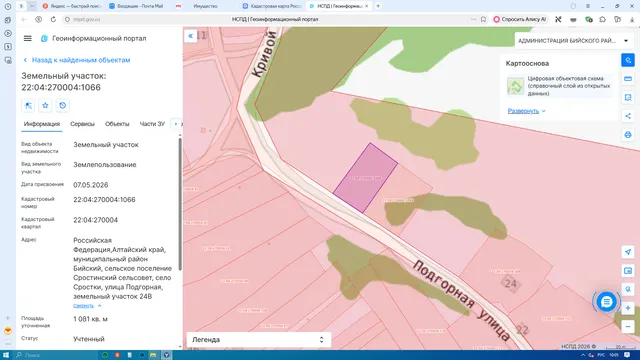The image size is (640, 360).
Task: Print the map with printer icon
Action: 628,135
